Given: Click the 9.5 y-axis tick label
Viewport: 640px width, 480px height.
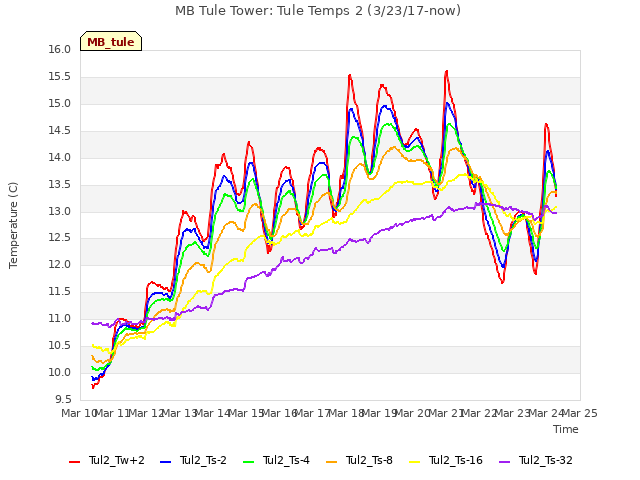Looking at the screenshot, I should coord(63,399).
